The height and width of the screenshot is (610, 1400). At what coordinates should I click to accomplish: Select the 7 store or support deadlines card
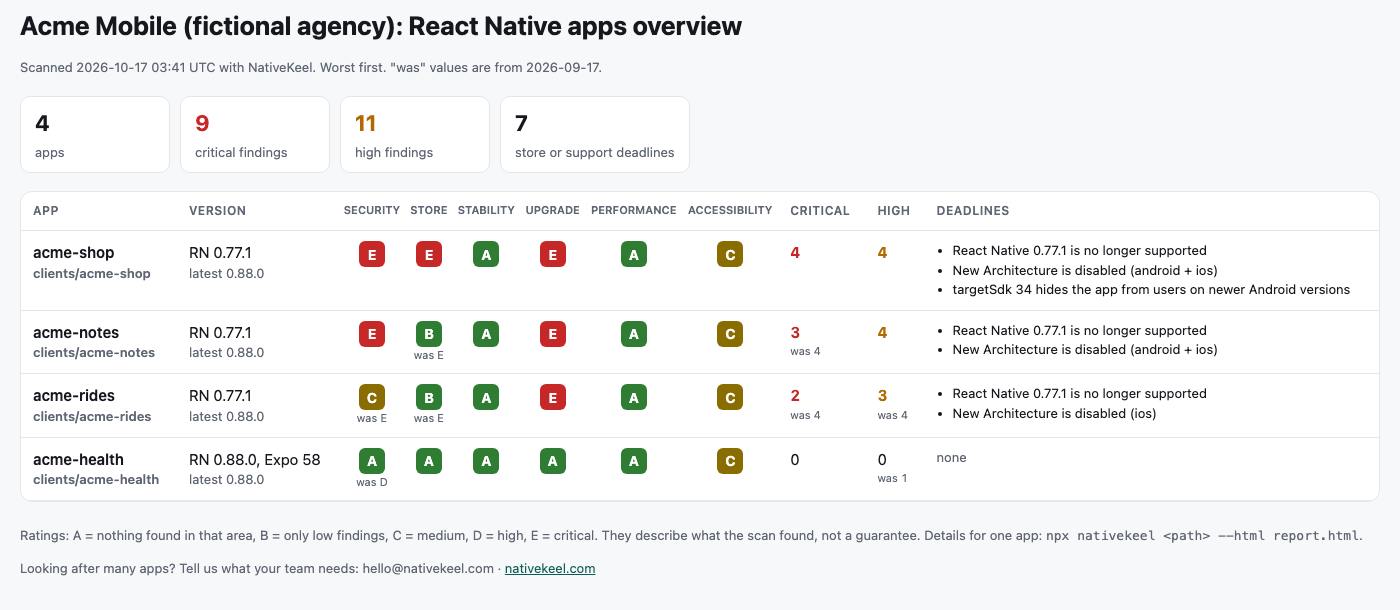pos(595,135)
